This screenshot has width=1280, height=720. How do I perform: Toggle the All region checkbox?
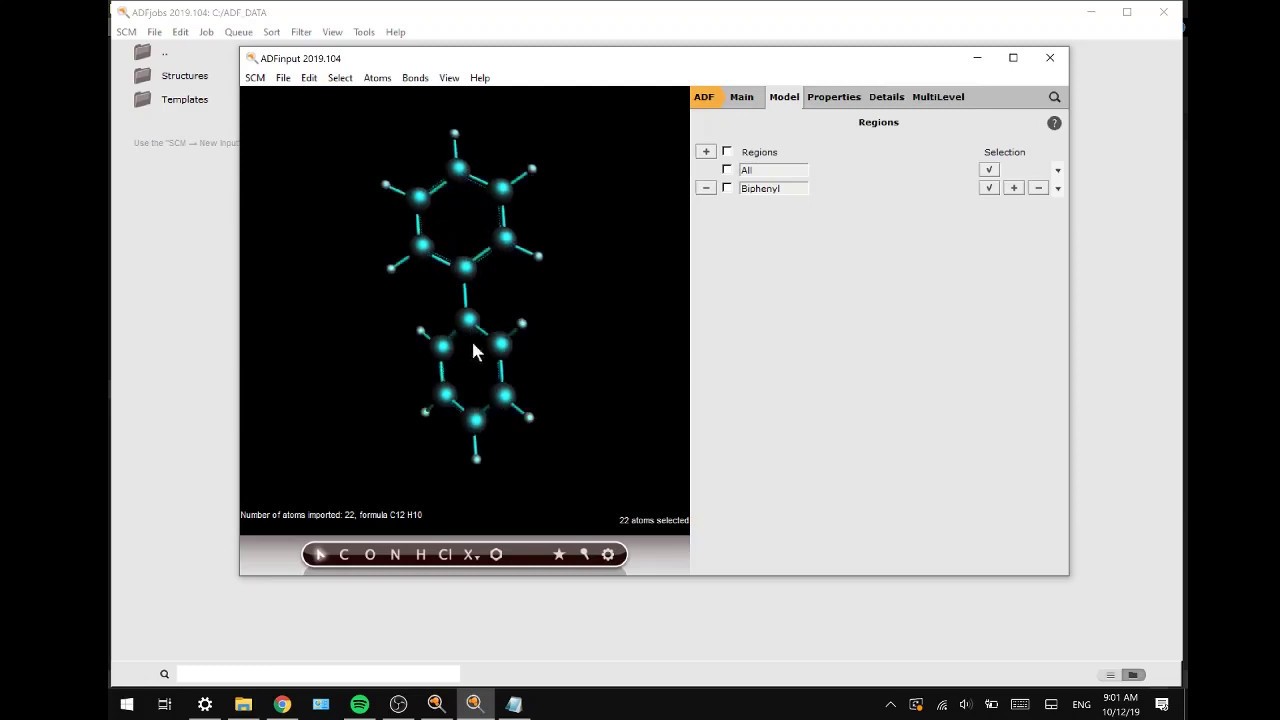click(727, 170)
